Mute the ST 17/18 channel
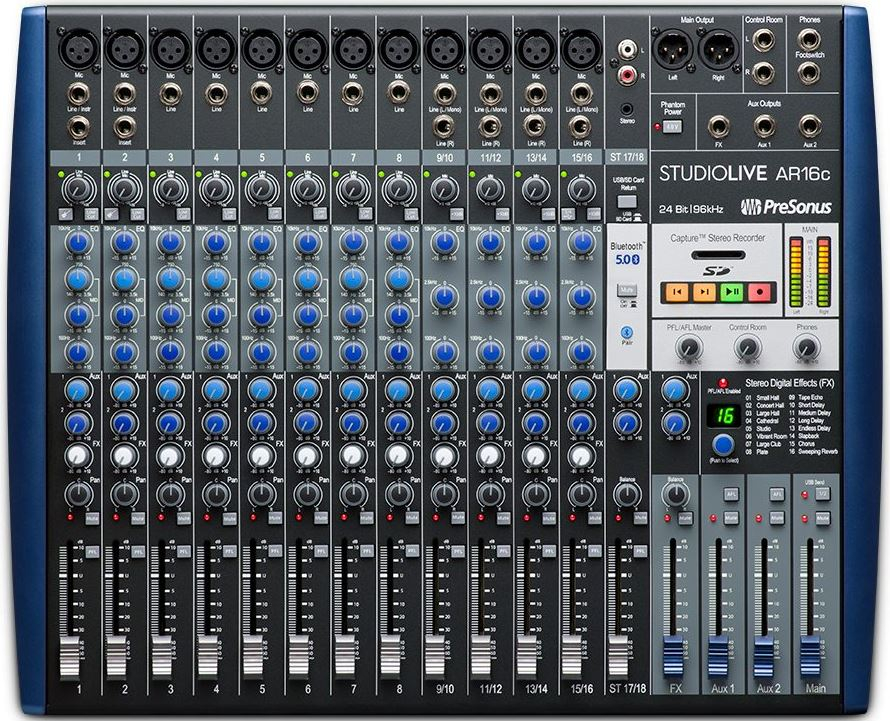The height and width of the screenshot is (721, 890). coord(640,518)
